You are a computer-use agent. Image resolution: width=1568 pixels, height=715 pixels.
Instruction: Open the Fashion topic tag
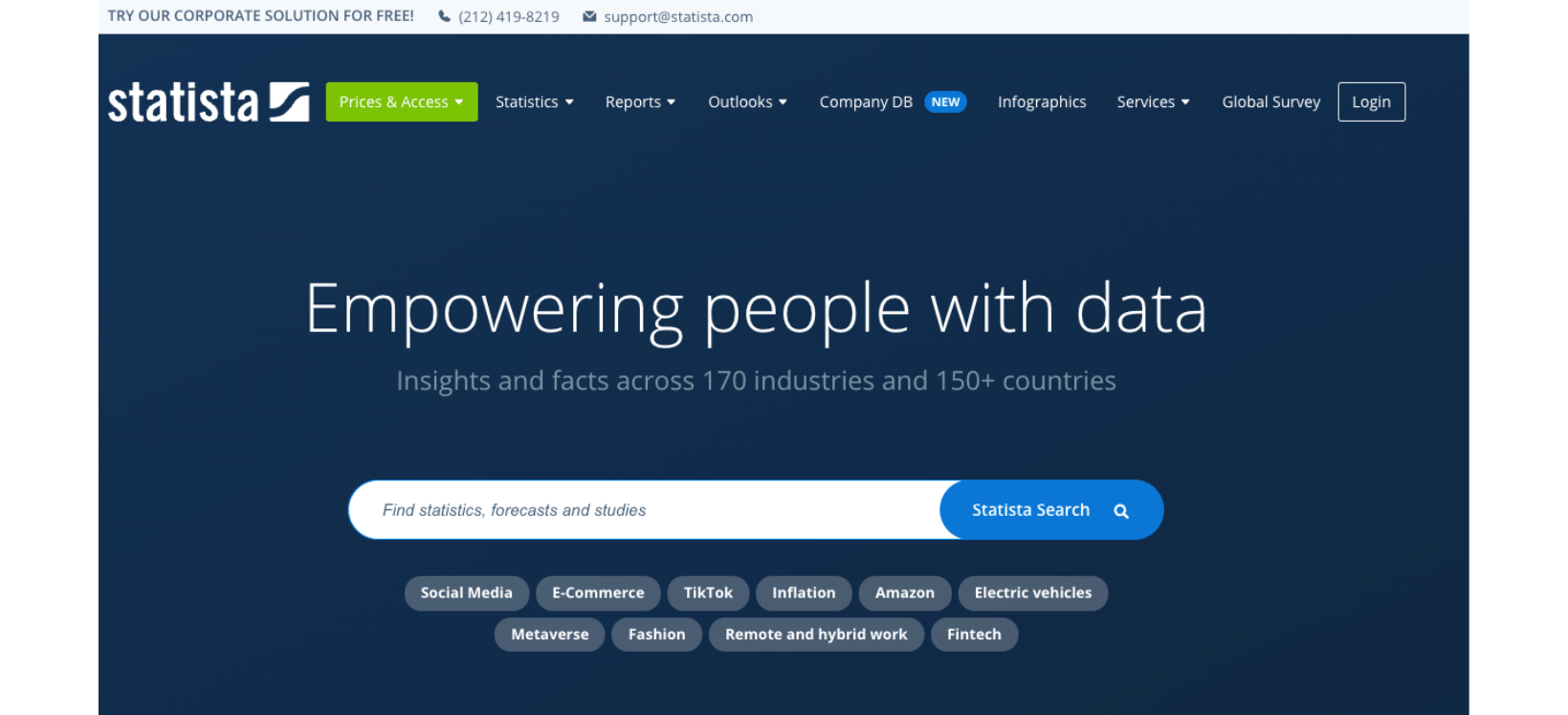tap(657, 635)
